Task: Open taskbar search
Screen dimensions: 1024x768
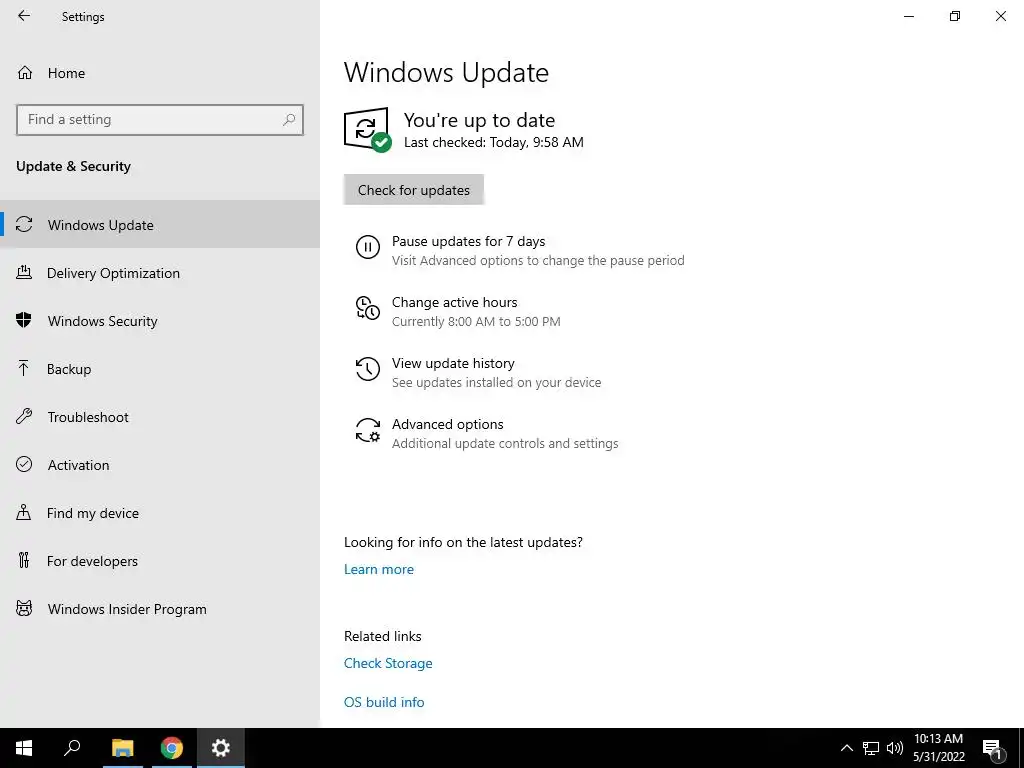Action: click(72, 748)
